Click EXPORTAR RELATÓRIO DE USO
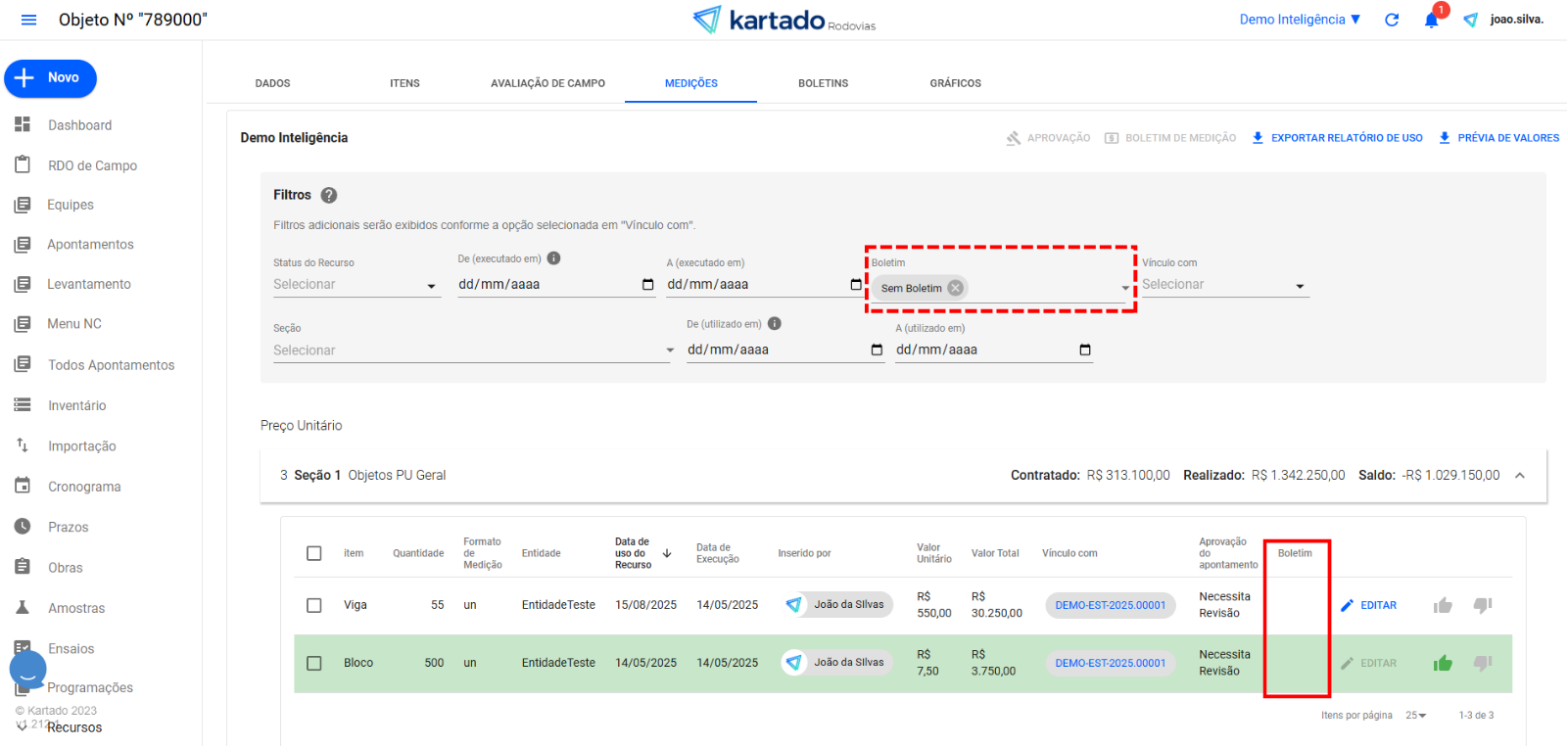The height and width of the screenshot is (747, 1568). pos(1337,138)
